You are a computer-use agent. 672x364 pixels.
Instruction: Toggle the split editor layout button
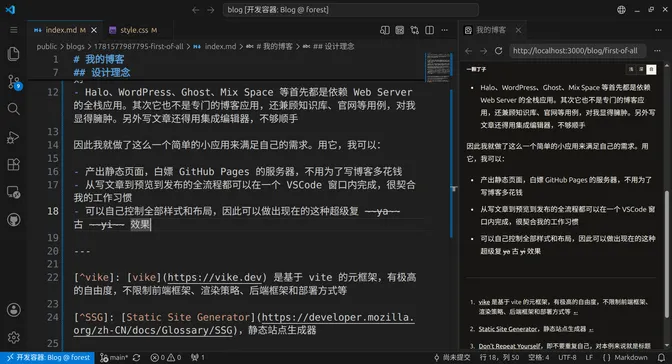[x=429, y=30]
